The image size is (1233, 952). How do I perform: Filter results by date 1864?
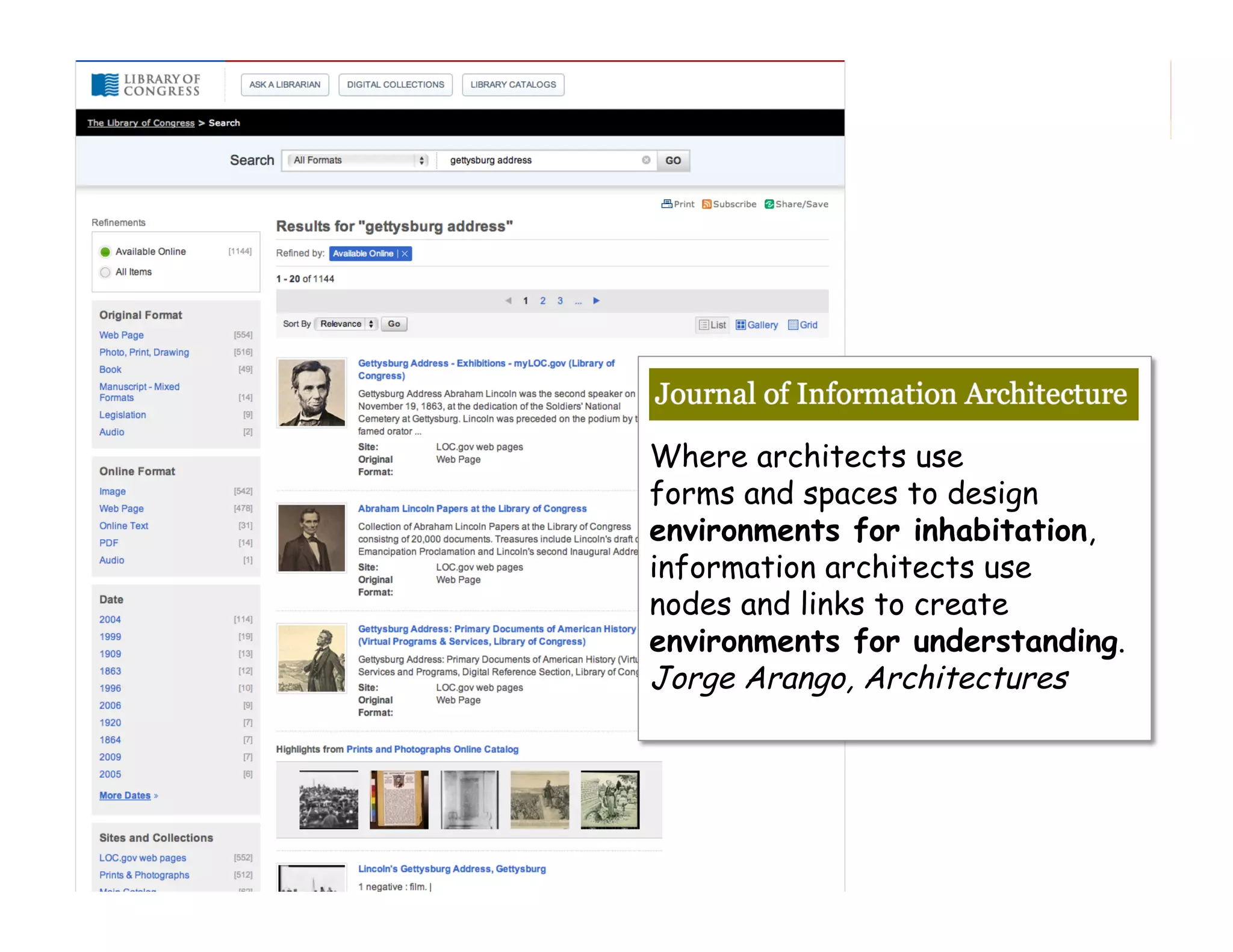point(110,740)
